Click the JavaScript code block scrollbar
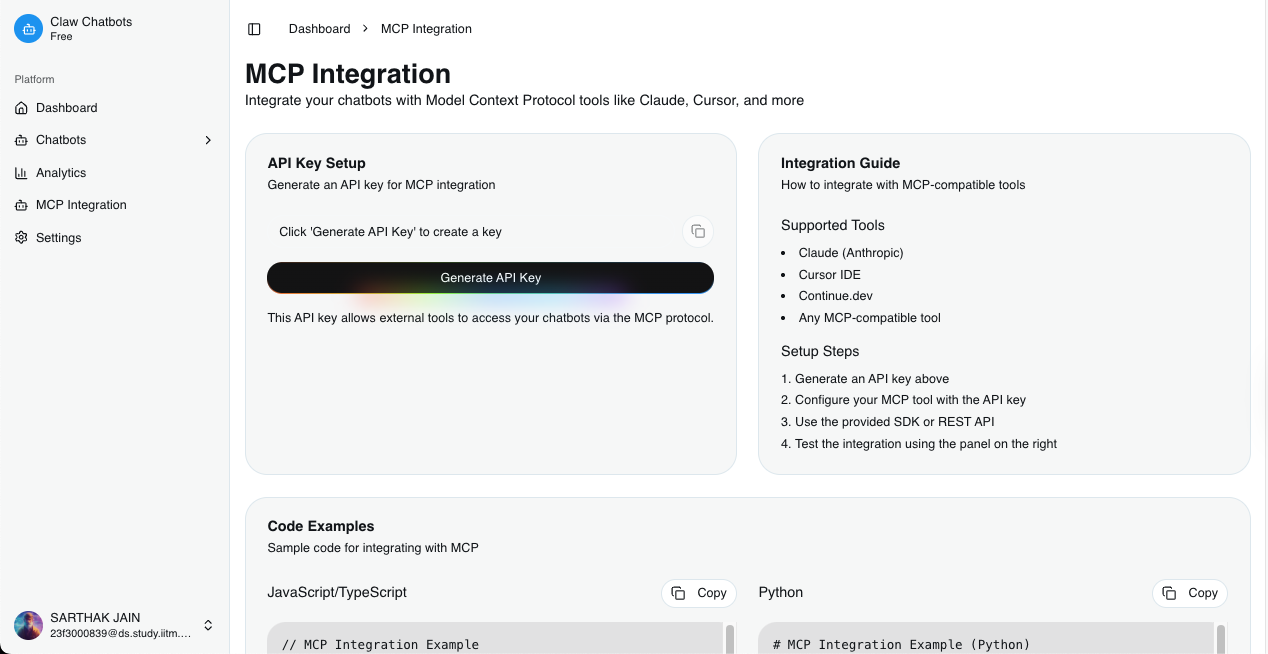Viewport: 1268px width, 654px height. pos(729,638)
